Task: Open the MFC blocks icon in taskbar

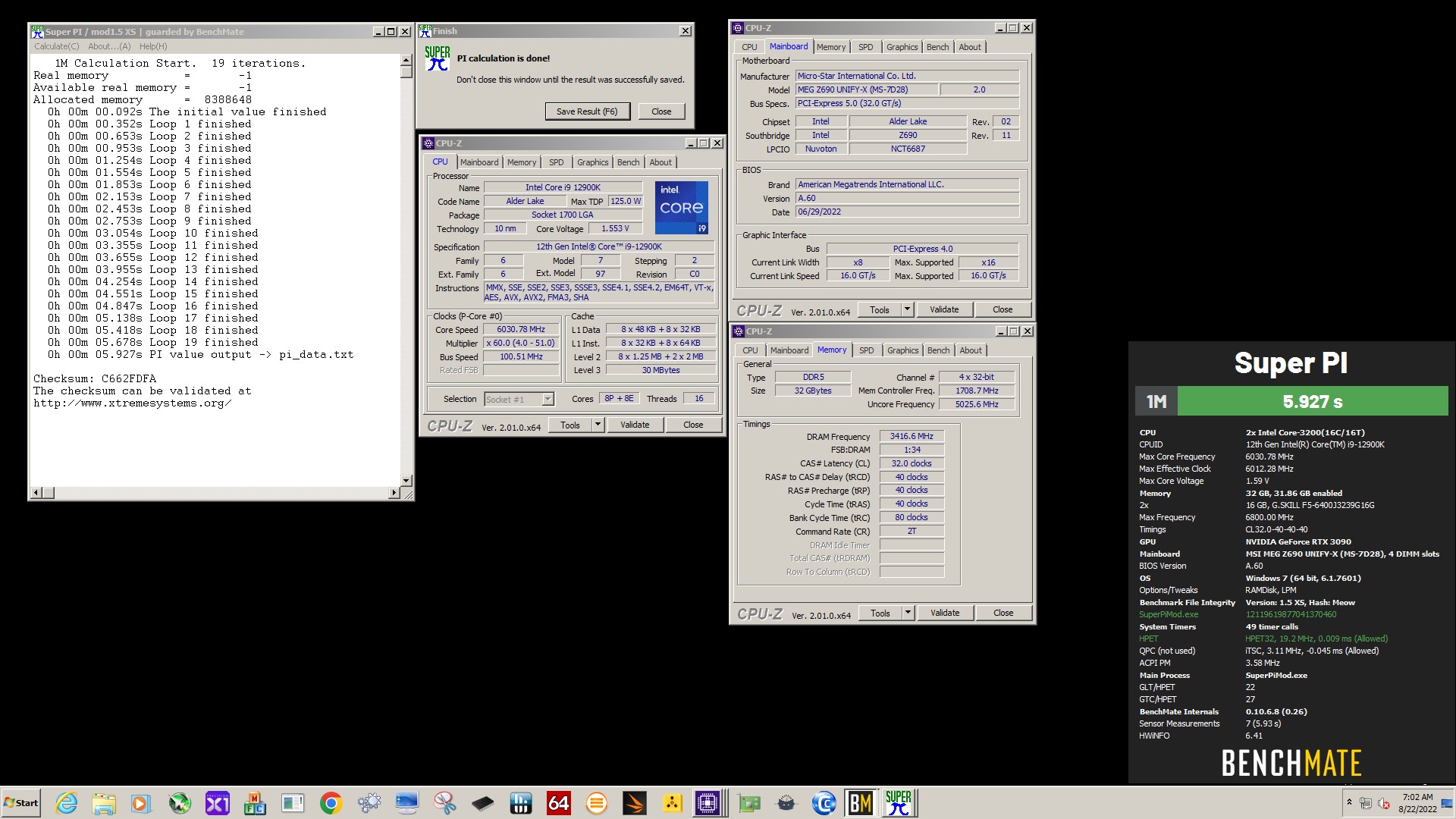Action: point(256,803)
